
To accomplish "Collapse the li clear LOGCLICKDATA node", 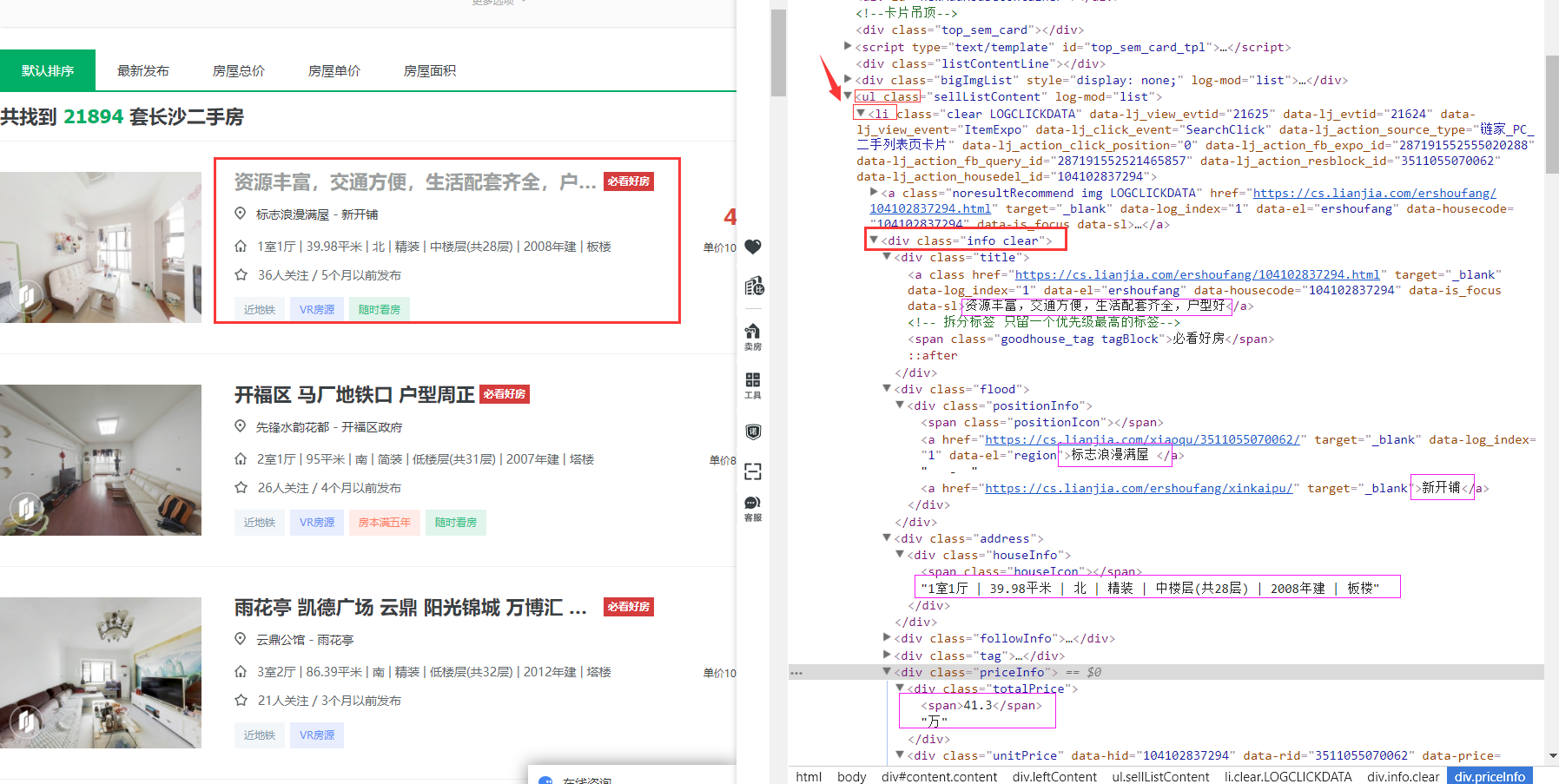I will pos(861,113).
